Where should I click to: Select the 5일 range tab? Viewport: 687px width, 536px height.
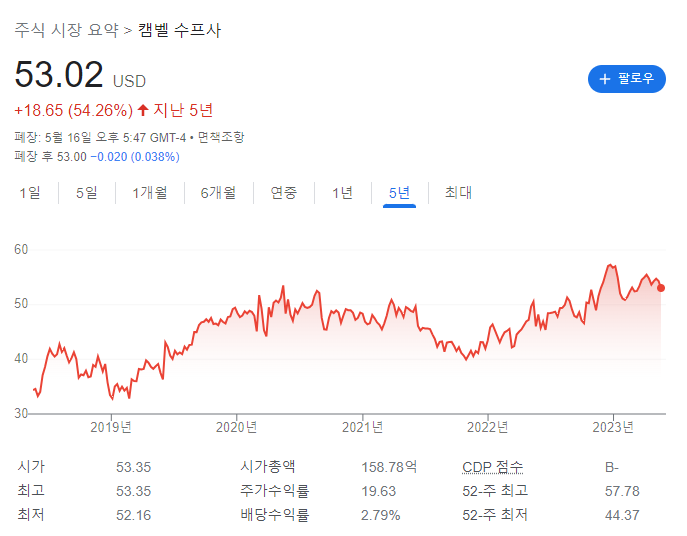click(x=87, y=192)
